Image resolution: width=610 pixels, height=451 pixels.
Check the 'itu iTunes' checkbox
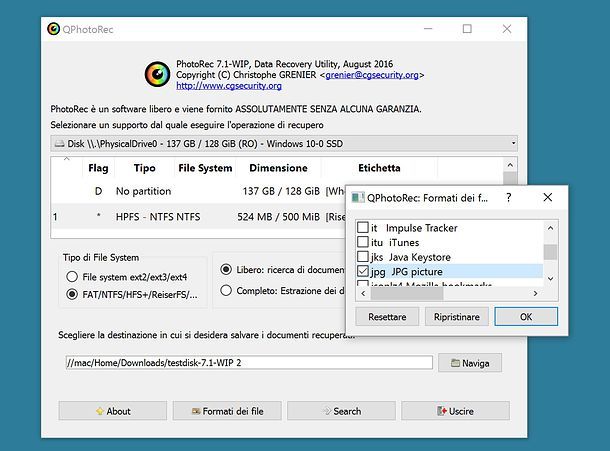pos(363,242)
